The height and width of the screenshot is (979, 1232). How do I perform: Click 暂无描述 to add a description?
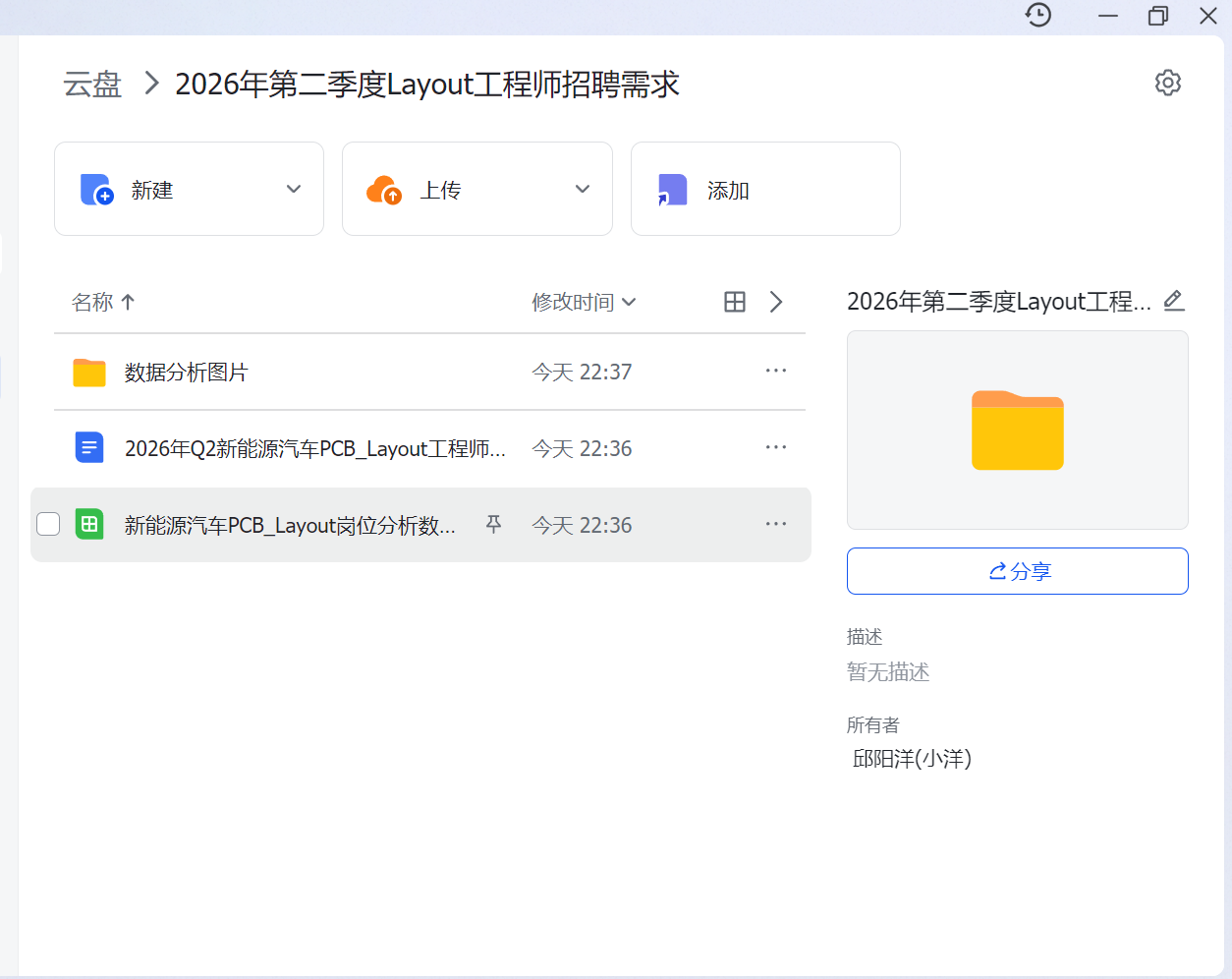(x=888, y=672)
